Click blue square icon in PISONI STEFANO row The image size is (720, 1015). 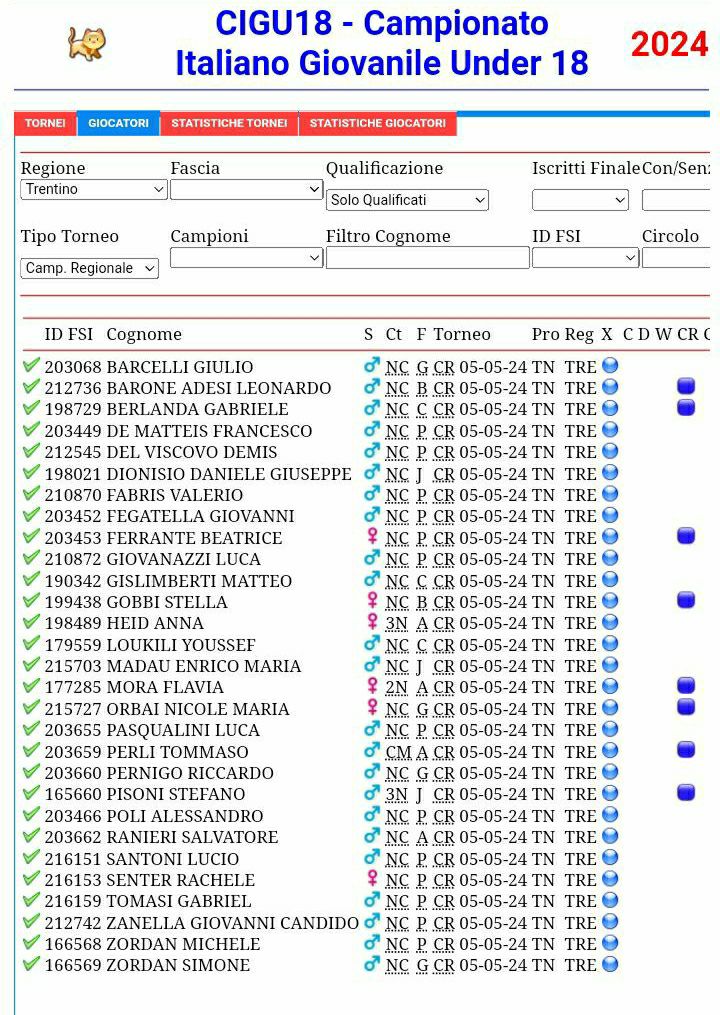point(686,793)
